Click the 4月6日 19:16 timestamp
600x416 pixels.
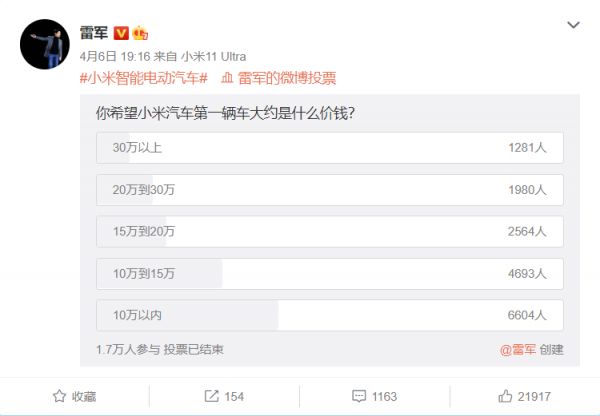tap(115, 57)
